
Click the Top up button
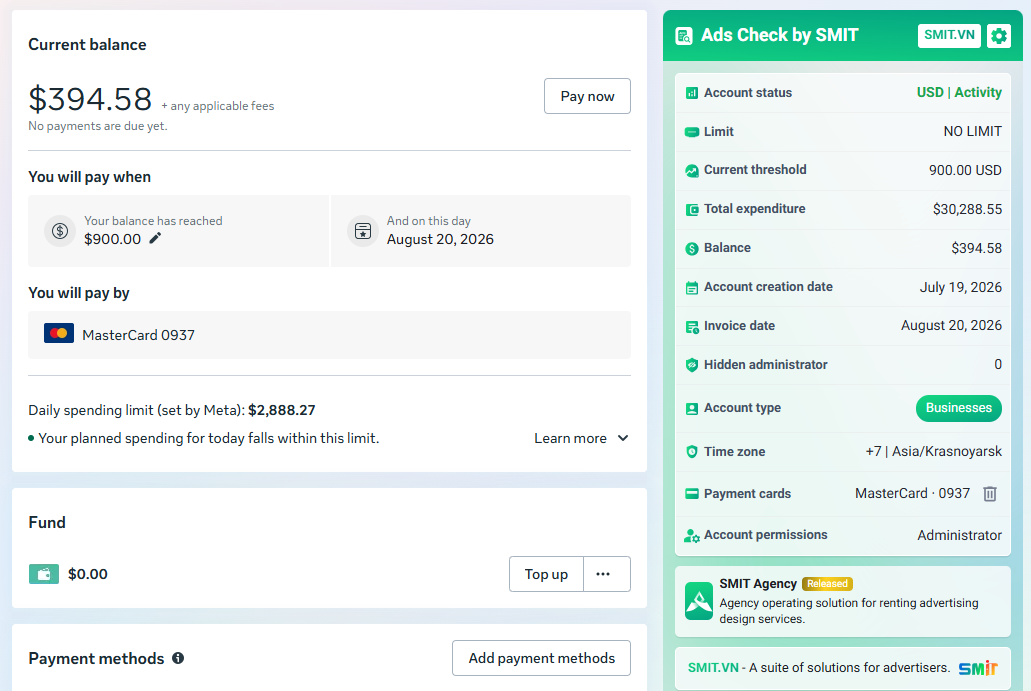tap(546, 574)
